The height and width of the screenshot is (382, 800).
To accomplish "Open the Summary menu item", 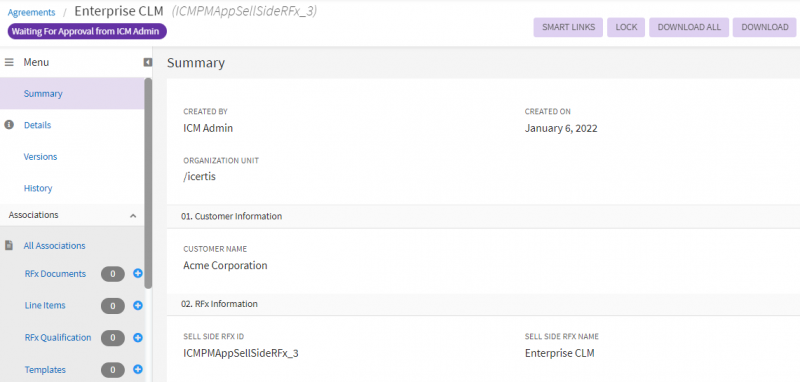I will [x=72, y=93].
